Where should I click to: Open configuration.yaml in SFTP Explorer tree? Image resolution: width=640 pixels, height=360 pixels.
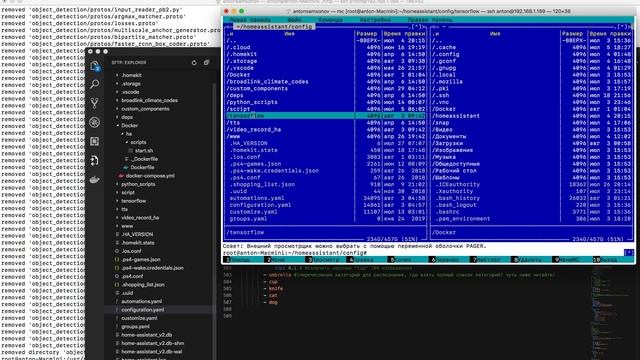pos(142,310)
